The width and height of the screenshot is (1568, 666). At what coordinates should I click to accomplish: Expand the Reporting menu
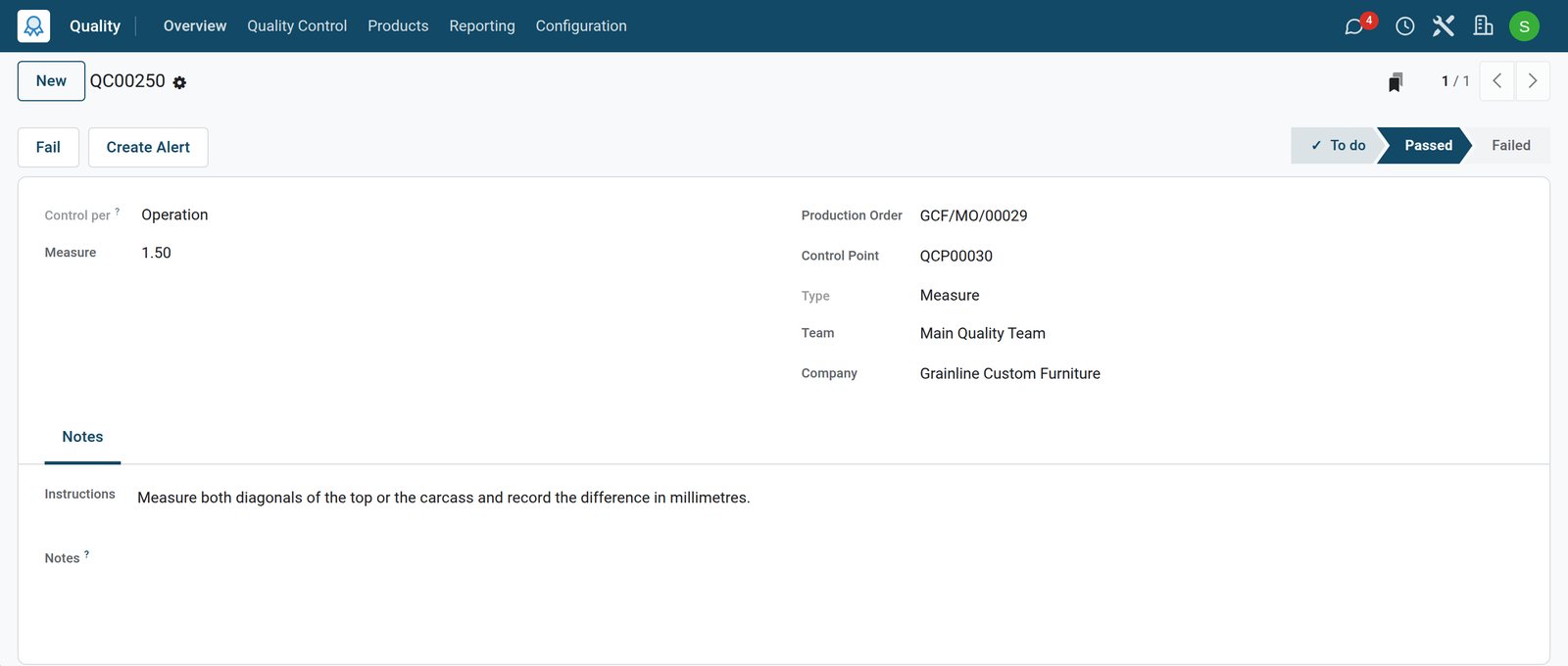click(x=482, y=25)
